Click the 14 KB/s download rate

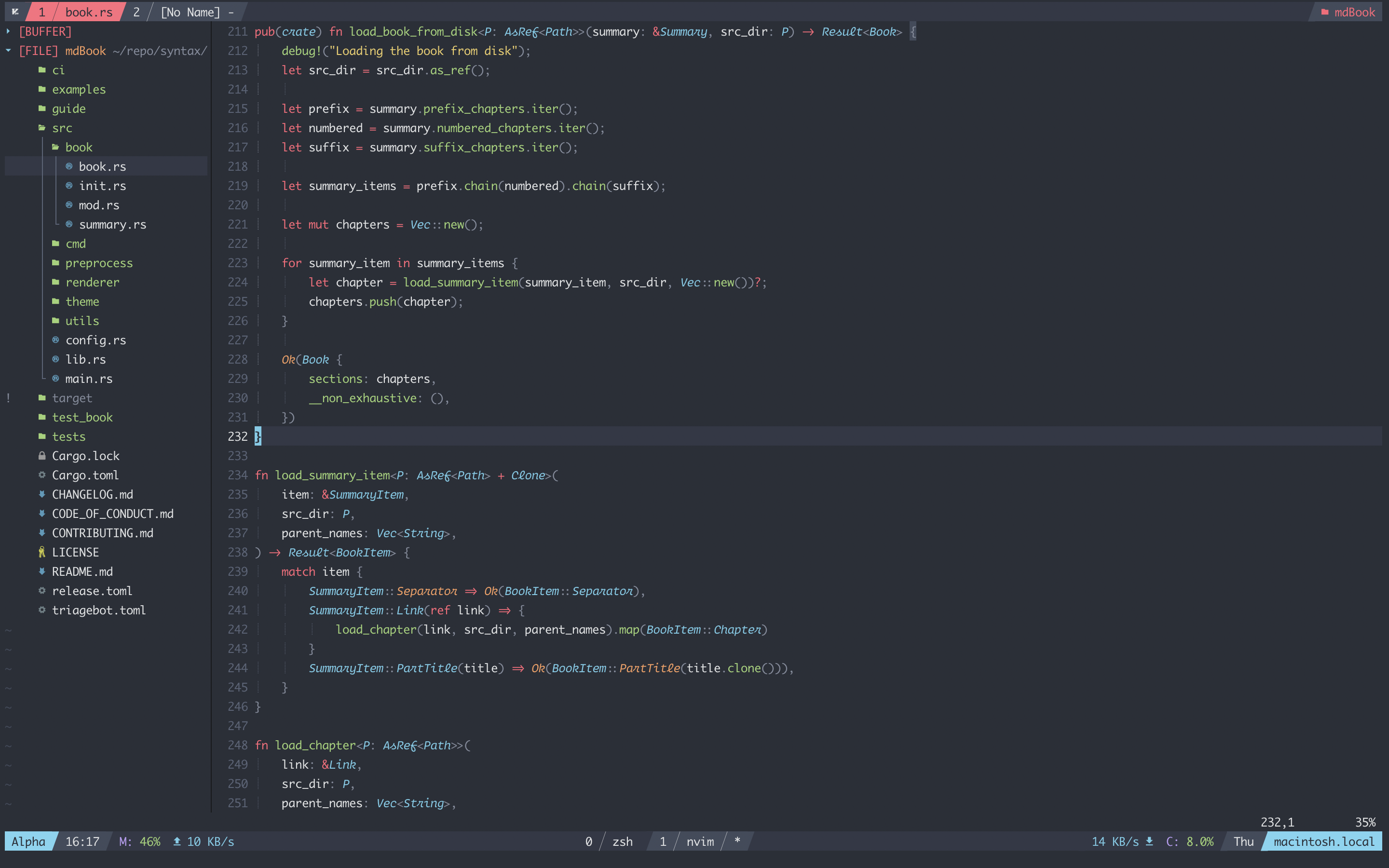[1115, 841]
